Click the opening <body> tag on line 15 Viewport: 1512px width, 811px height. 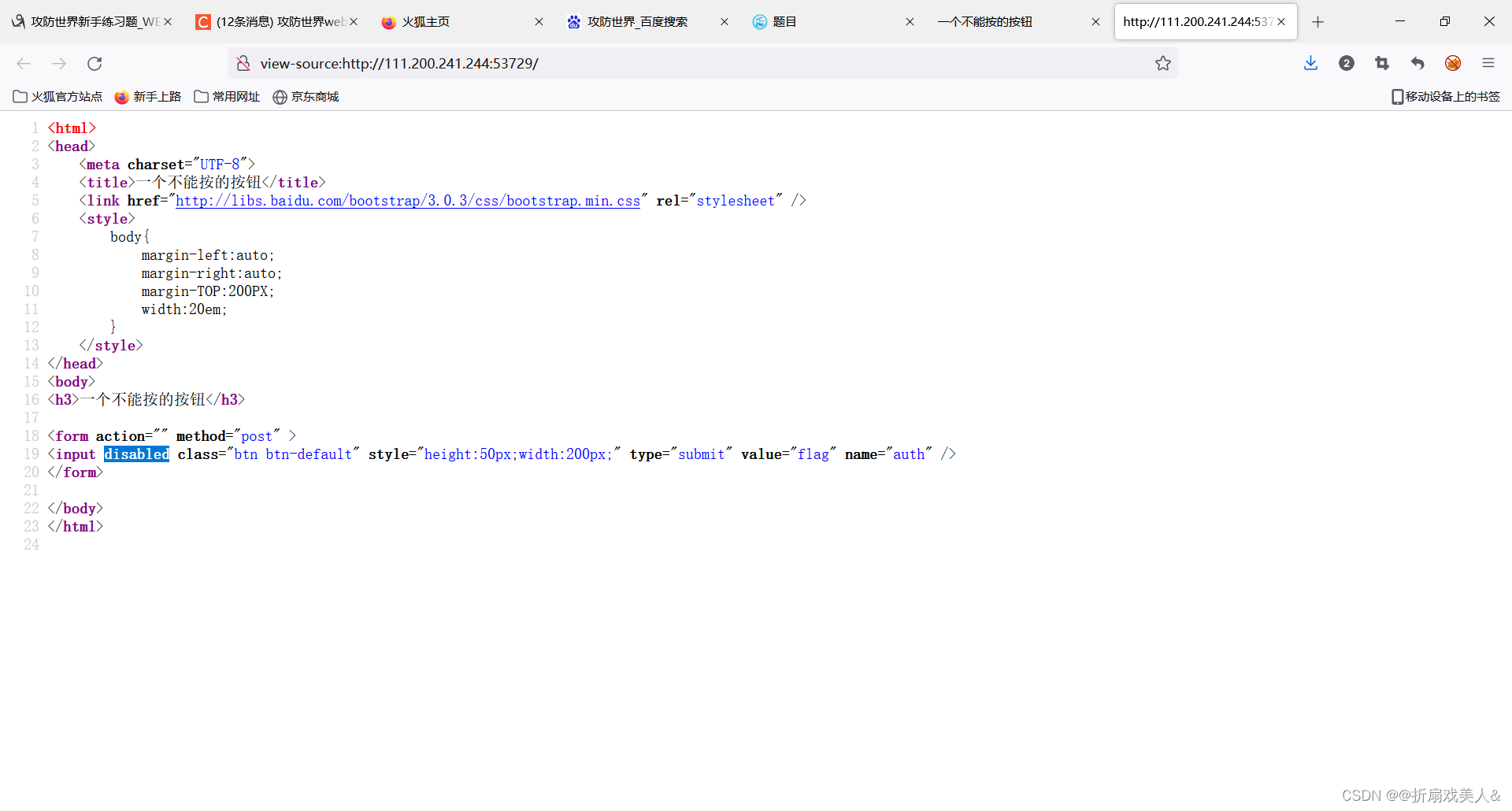click(72, 382)
